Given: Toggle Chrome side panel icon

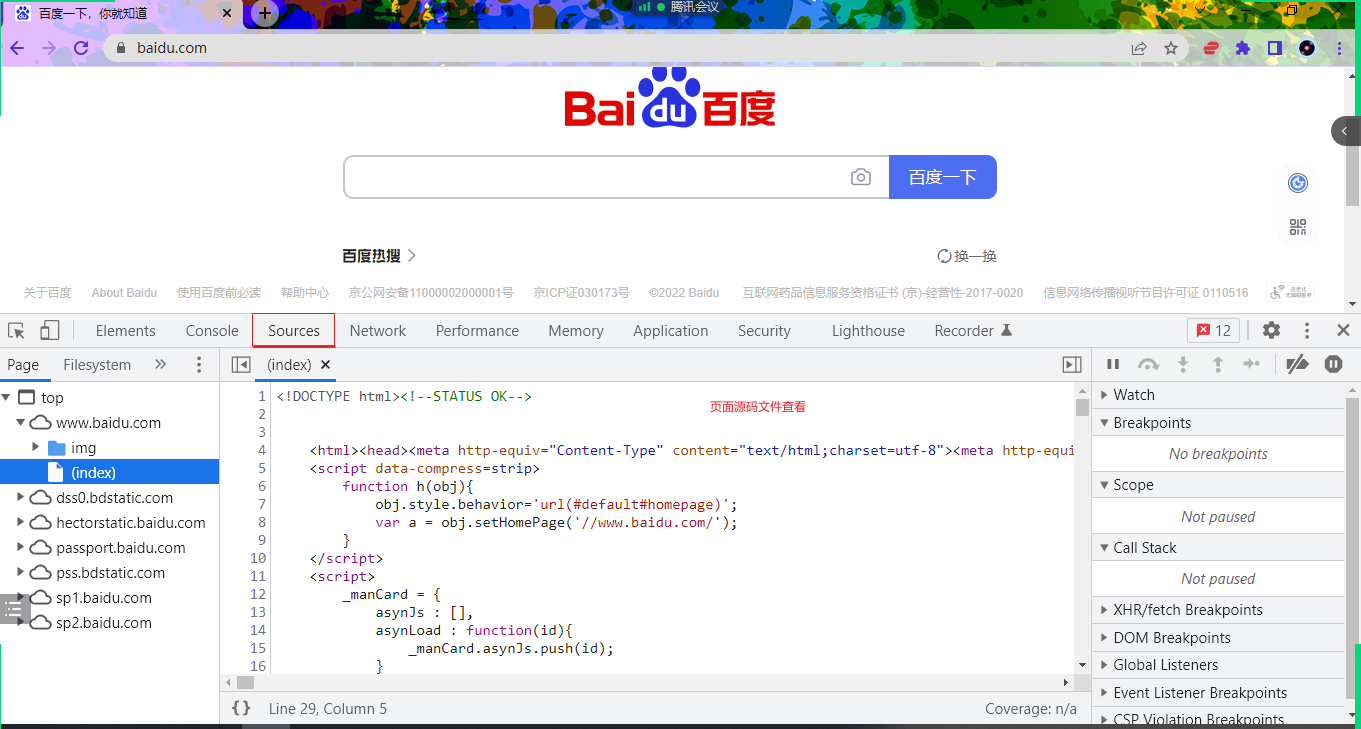Looking at the screenshot, I should click(1274, 48).
